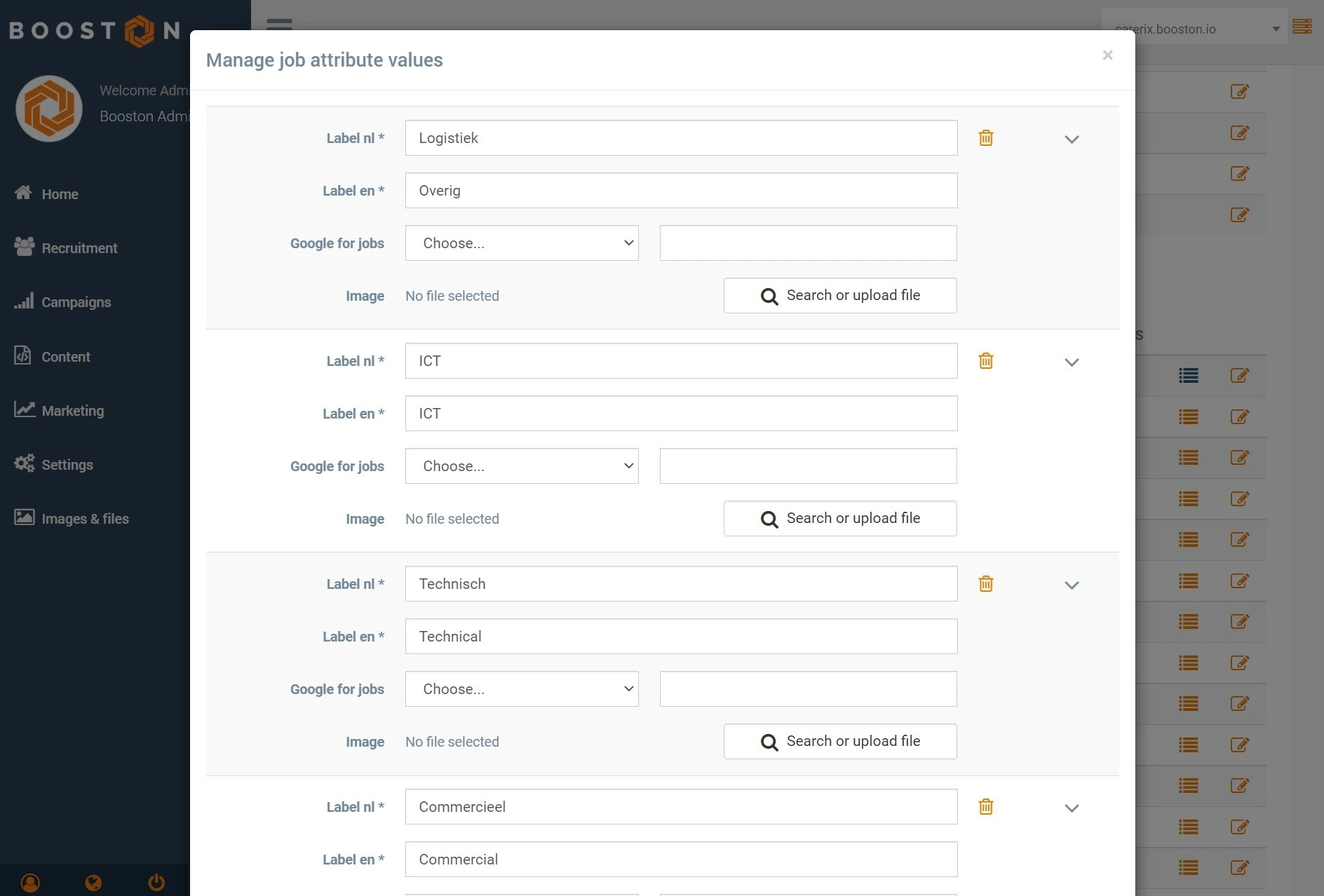
Task: Remove the Technisch entry with trash icon
Action: coord(985,584)
